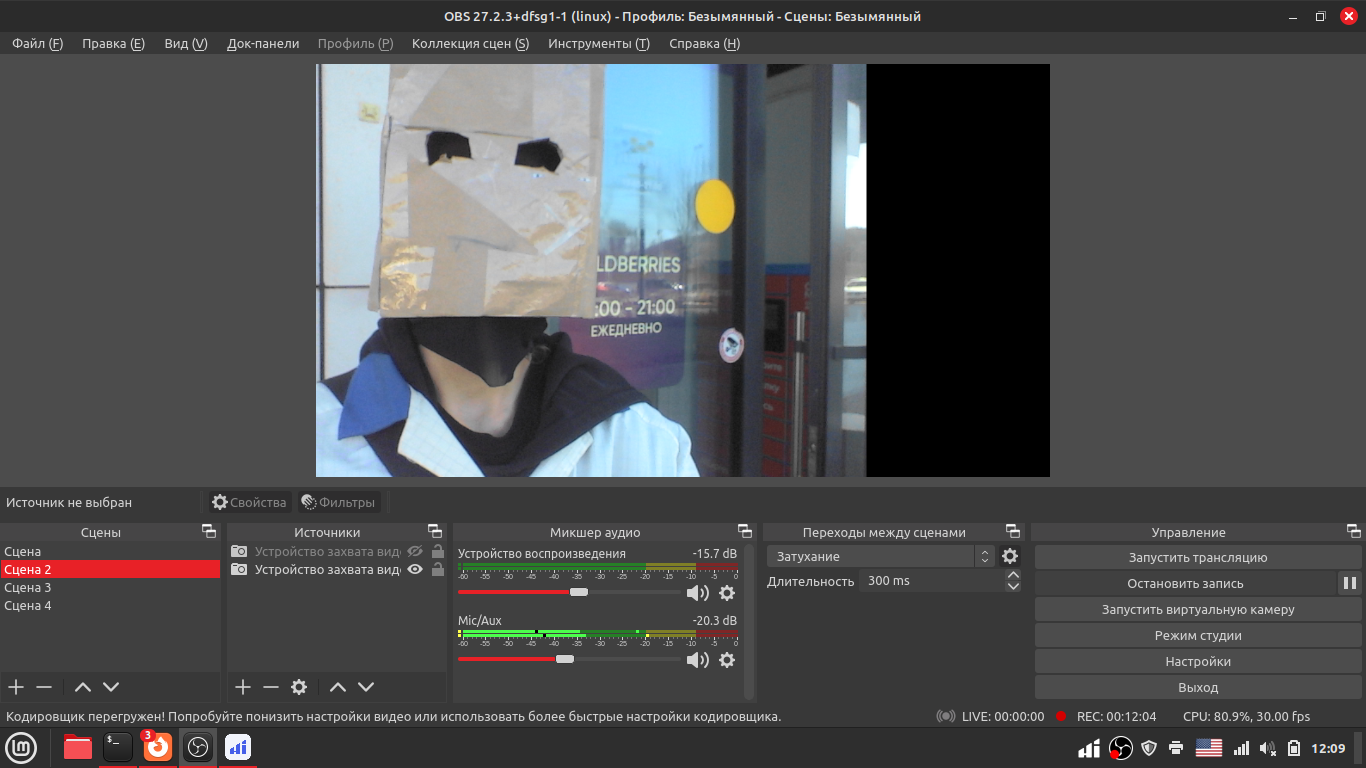Open settings gear for Устройство воспроизведения audio
The height and width of the screenshot is (768, 1366).
coord(727,593)
